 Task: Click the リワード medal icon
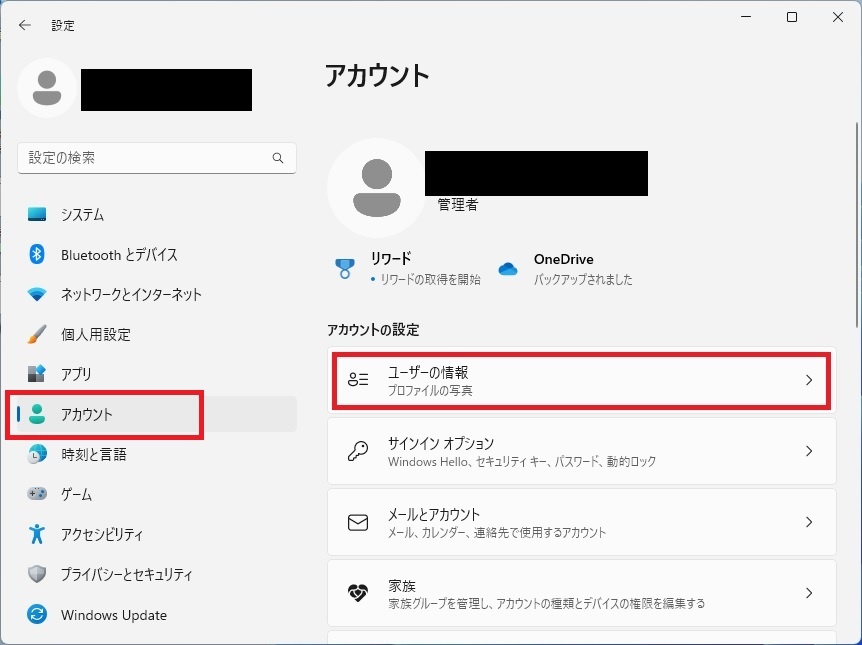pyautogui.click(x=345, y=268)
